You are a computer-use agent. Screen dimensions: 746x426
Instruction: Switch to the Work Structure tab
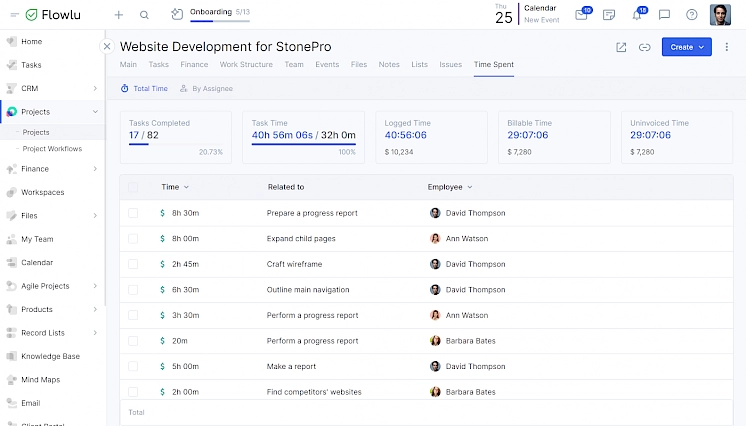pos(245,65)
